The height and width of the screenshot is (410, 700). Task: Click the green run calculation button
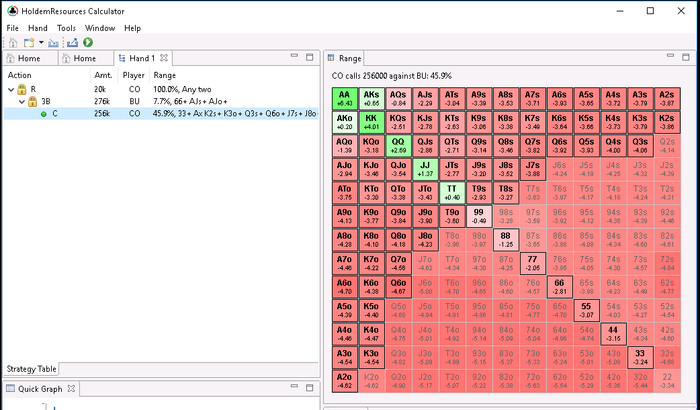point(88,43)
